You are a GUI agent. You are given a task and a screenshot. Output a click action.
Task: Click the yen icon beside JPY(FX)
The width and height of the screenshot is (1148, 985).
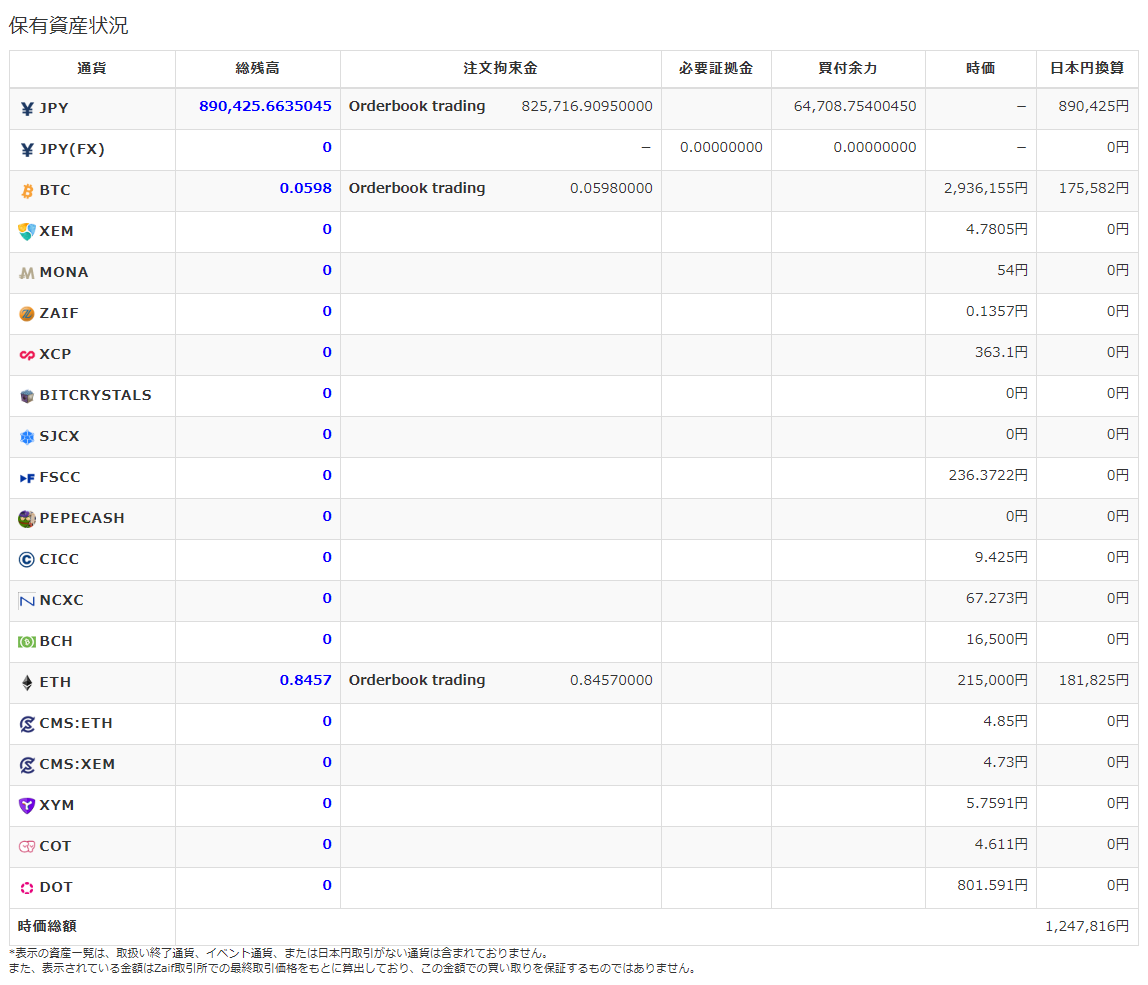27,149
